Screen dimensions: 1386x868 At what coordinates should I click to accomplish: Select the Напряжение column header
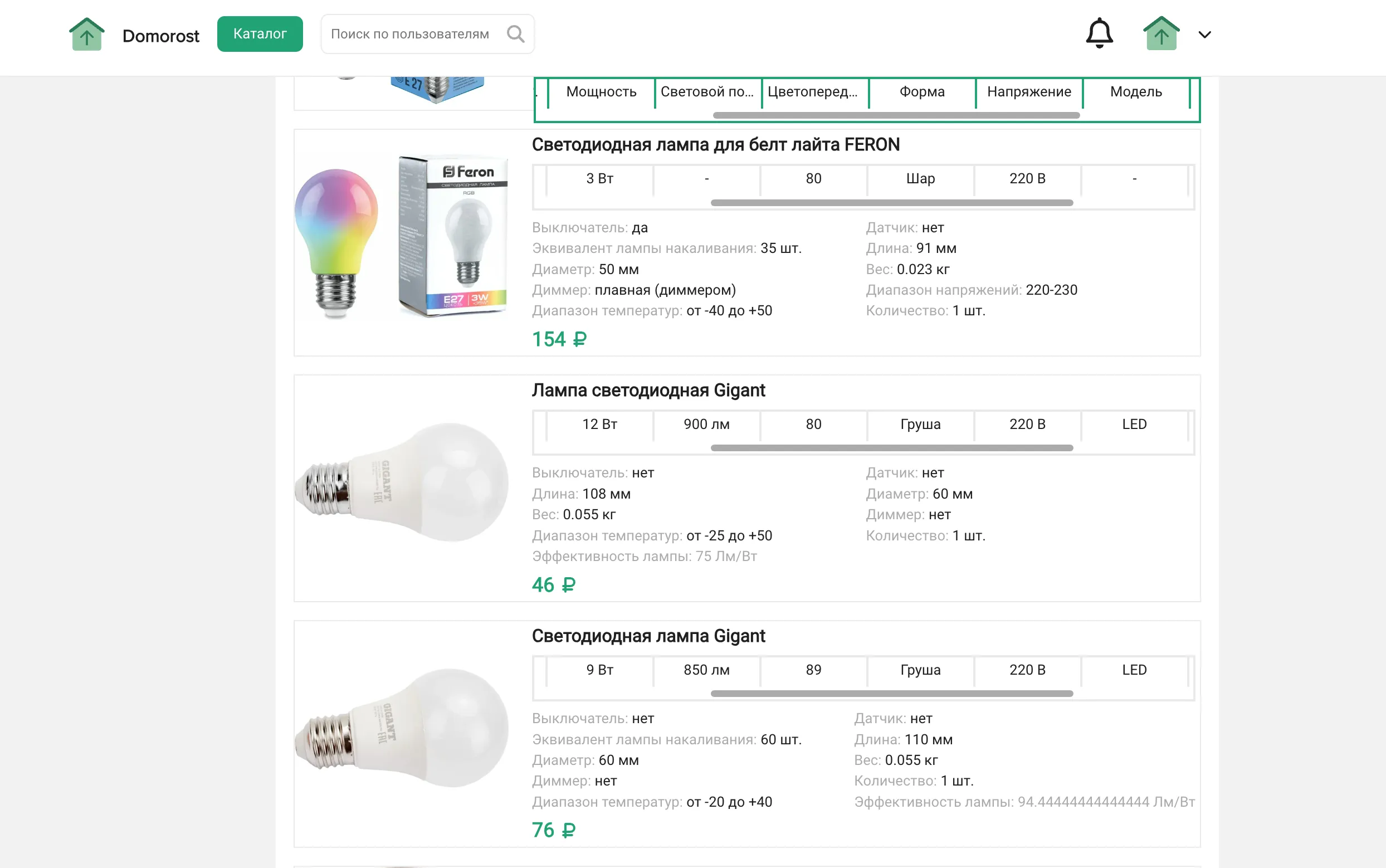1028,92
